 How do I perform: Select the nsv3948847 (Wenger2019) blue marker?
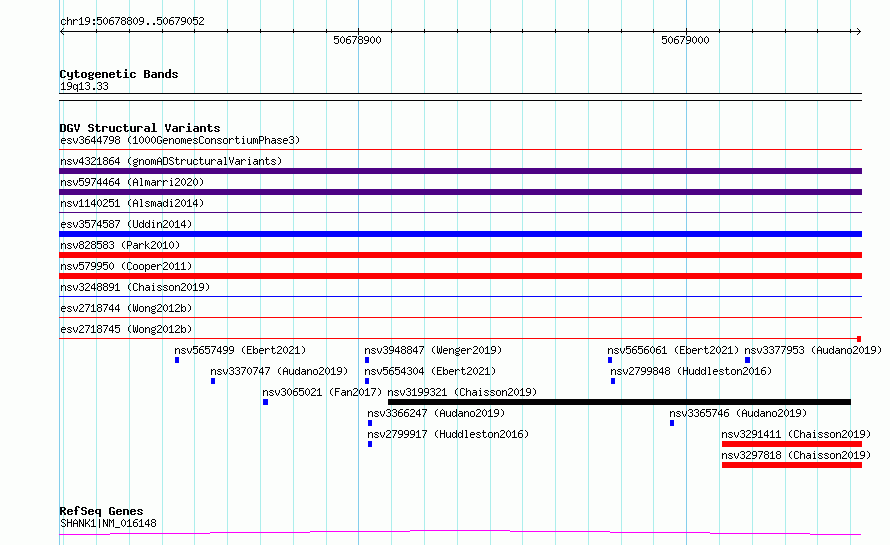point(367,360)
